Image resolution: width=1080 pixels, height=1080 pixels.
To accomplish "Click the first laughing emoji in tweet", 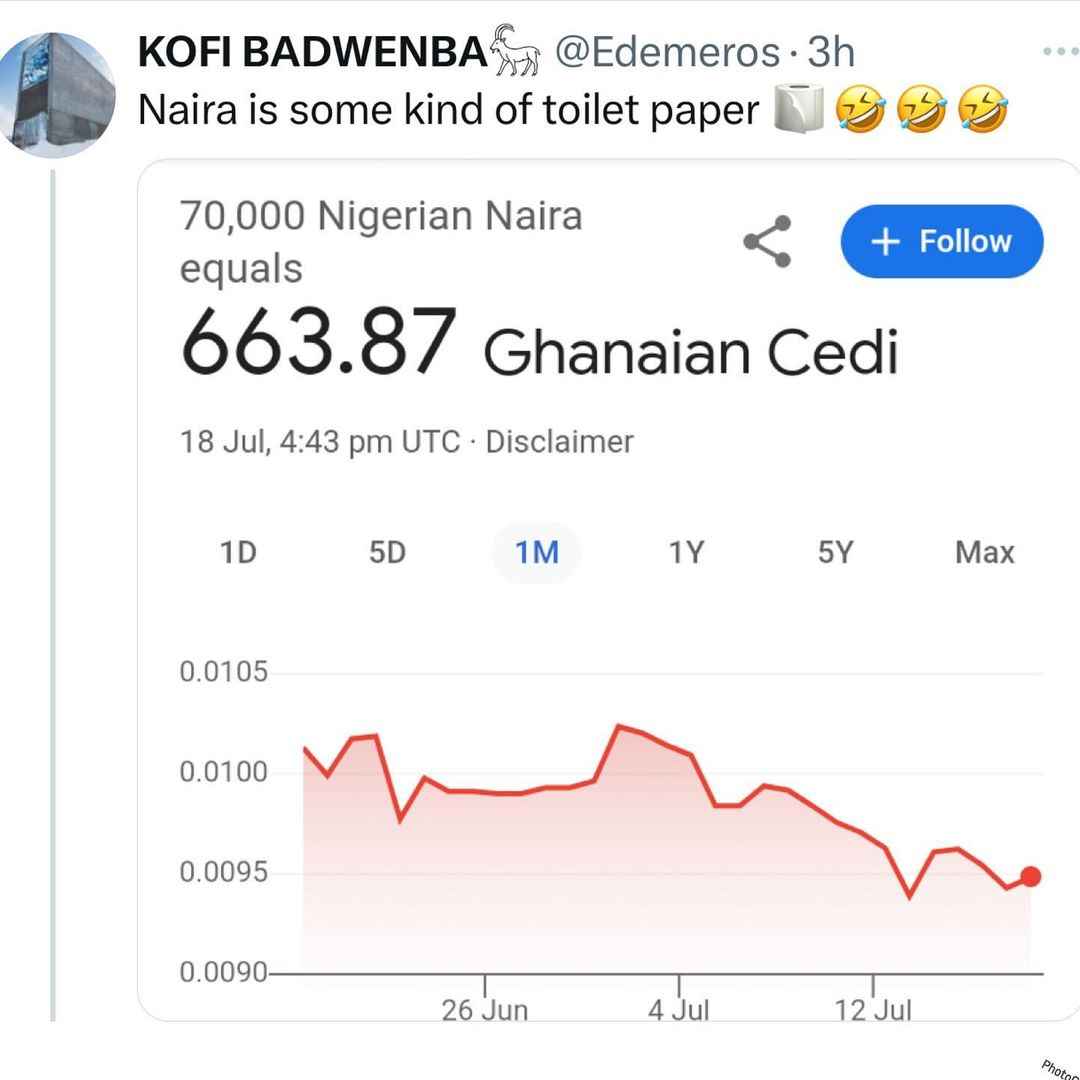I will (x=861, y=108).
